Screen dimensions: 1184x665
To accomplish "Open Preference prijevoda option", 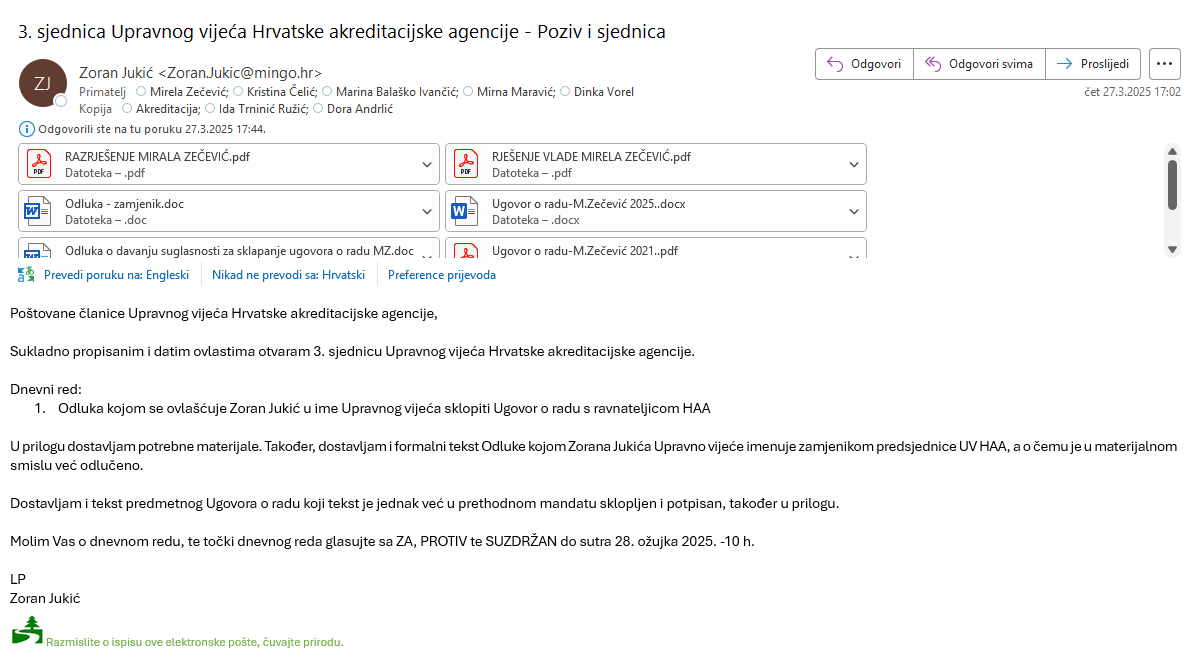I will (x=442, y=275).
